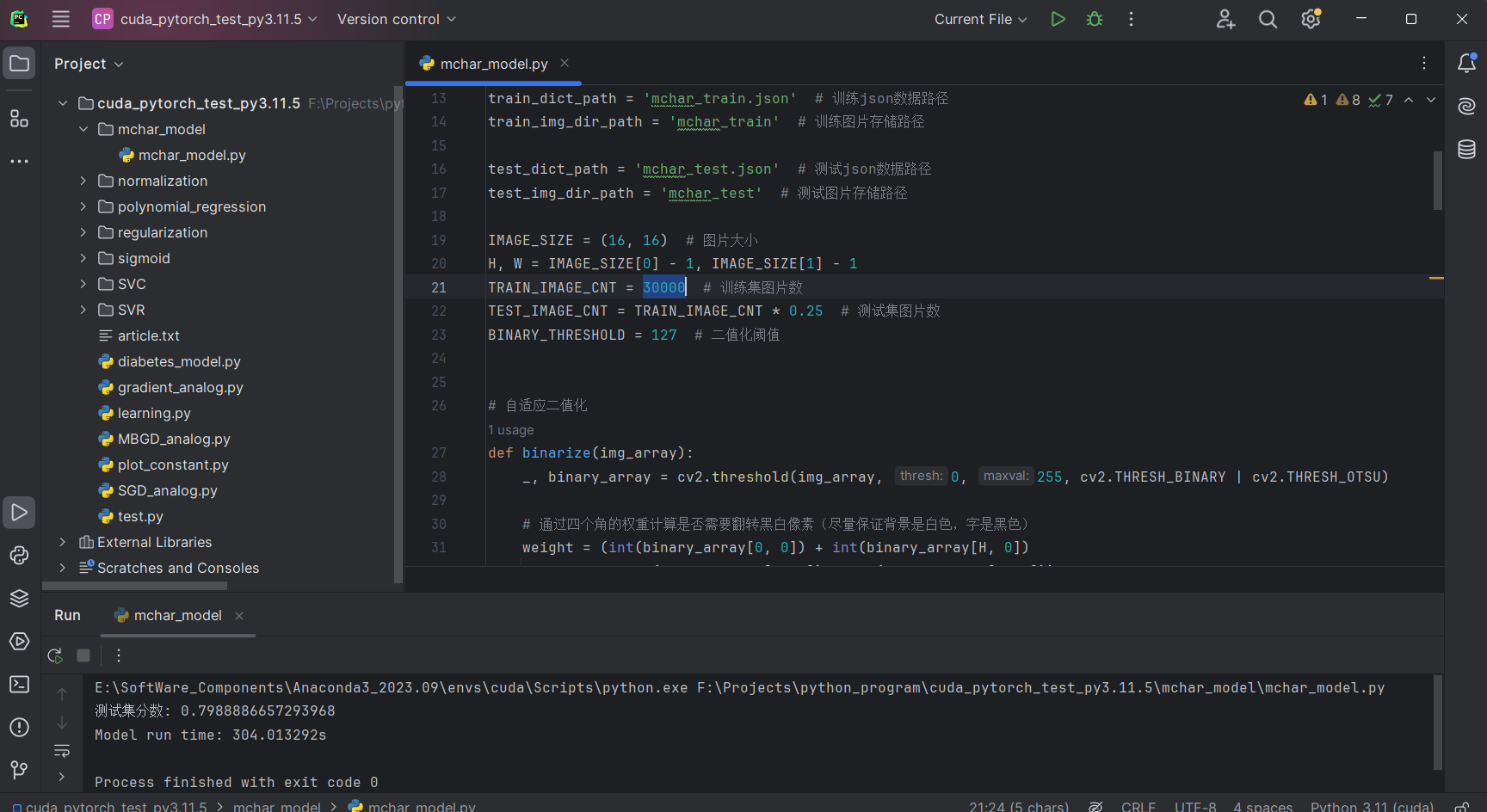This screenshot has height=812, width=1487.
Task: Collapse cuda_pytorch_test_py3.11.5 root folder
Action: tap(62, 103)
